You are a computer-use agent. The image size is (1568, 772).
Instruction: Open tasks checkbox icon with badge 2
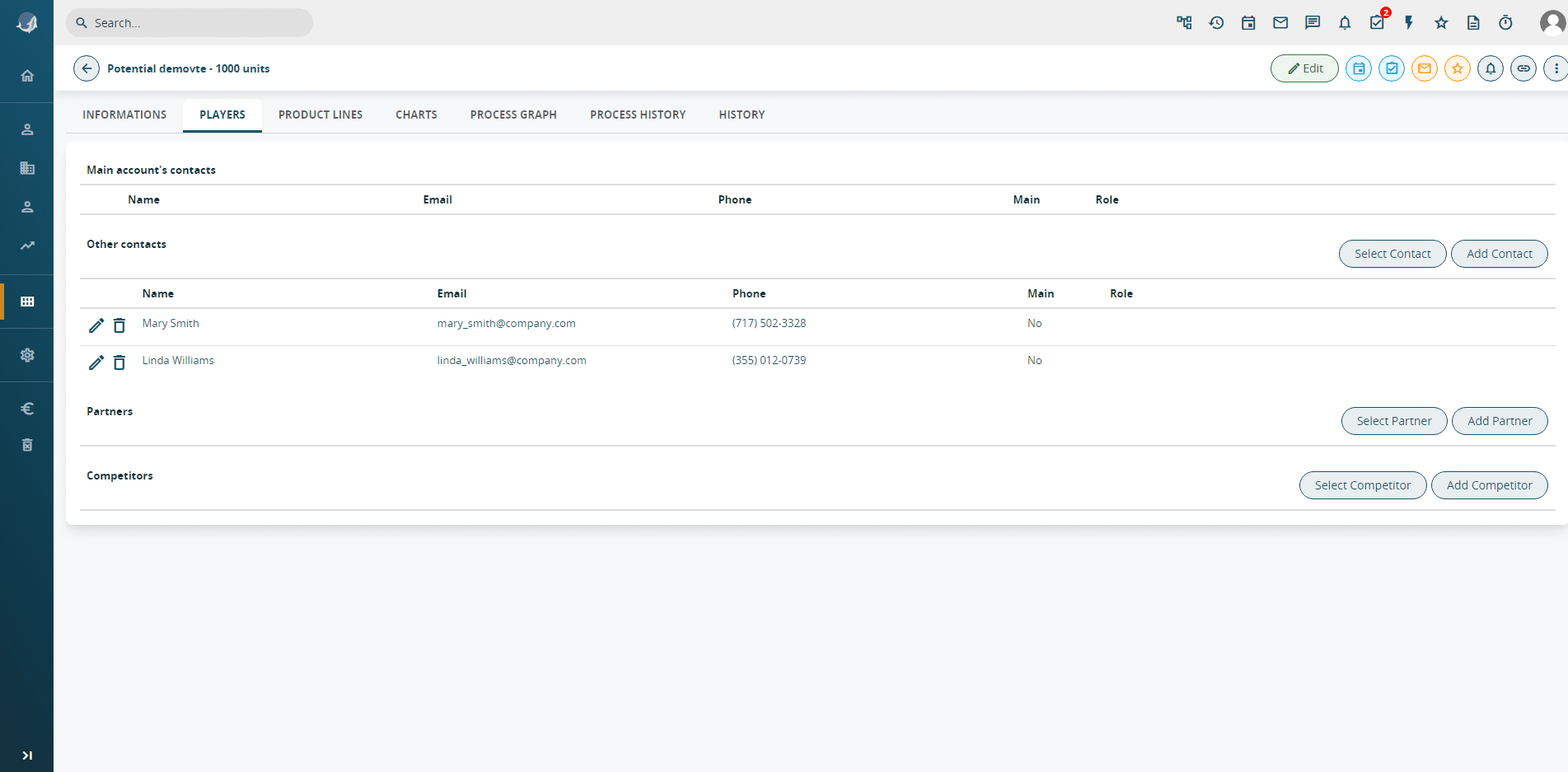click(x=1378, y=22)
